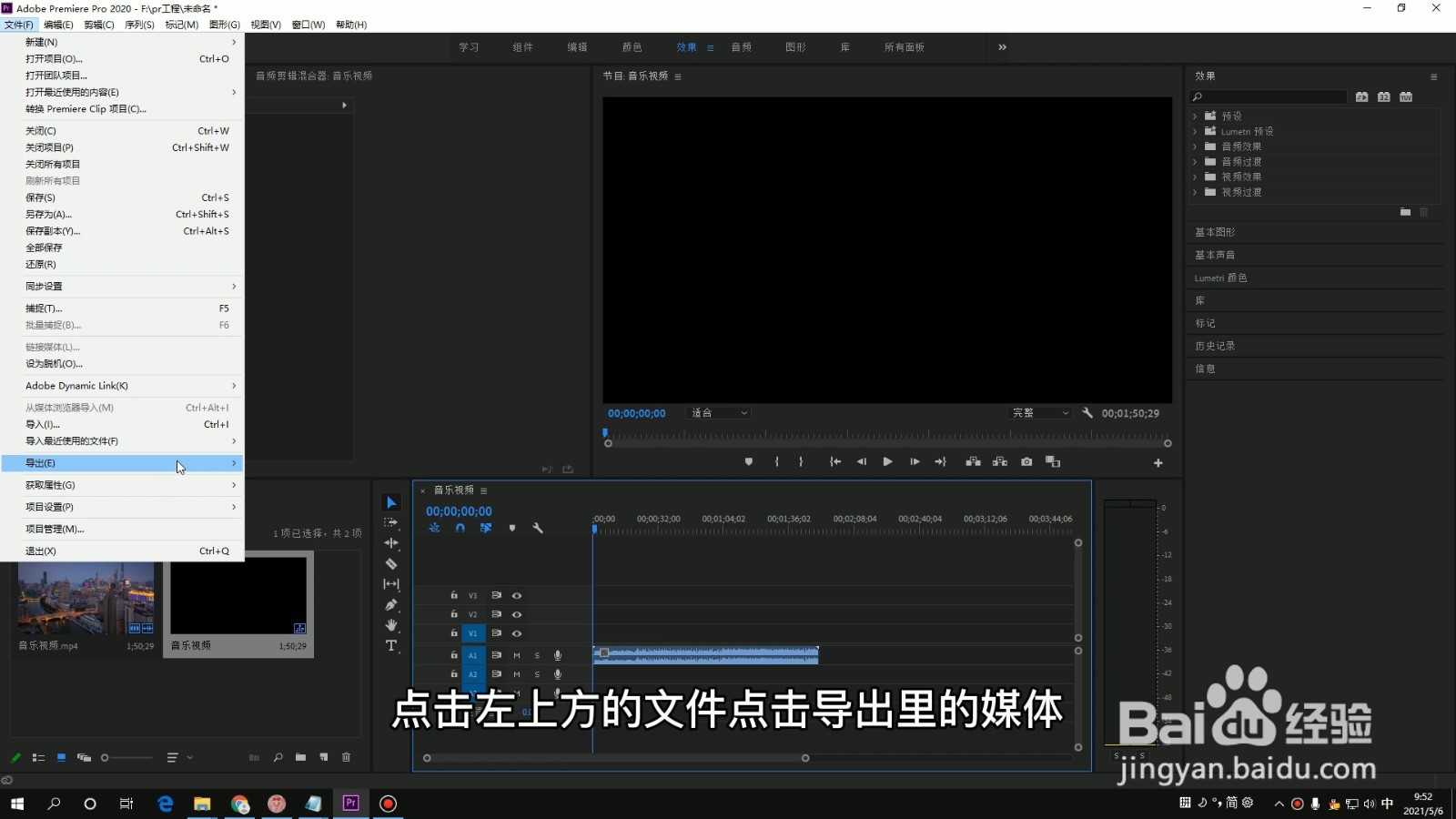The image size is (1456, 819).
Task: Open 导出(E) submenu in File menu
Action: point(122,463)
